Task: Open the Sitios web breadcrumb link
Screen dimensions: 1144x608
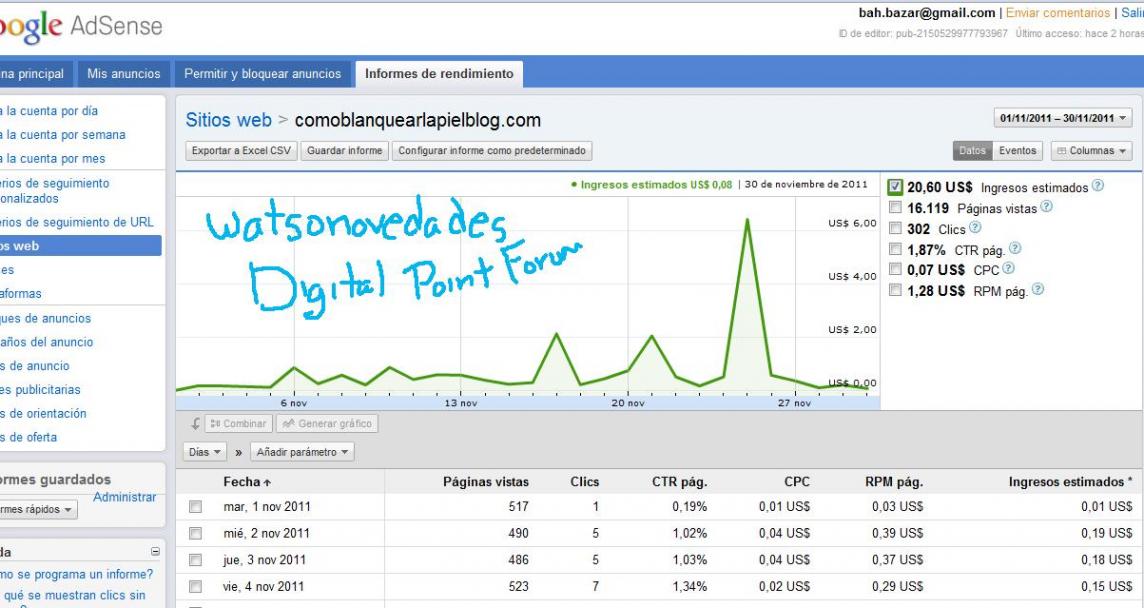Action: coord(228,120)
